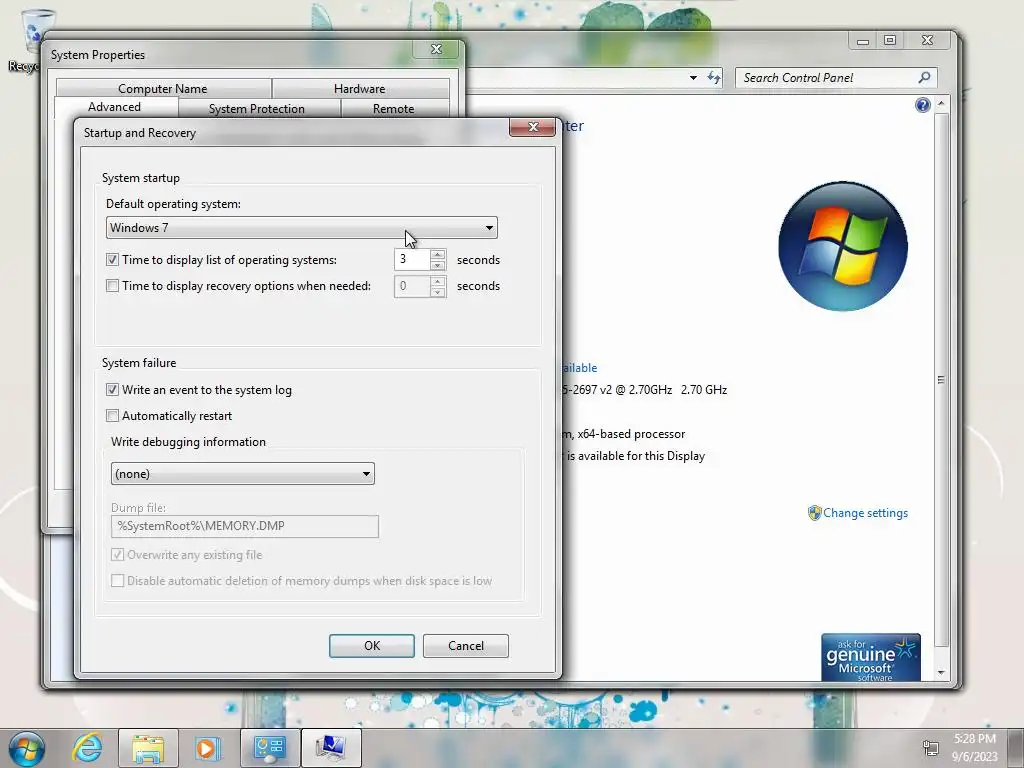Enable the Automatically restart checkbox
Screen dimensions: 1024x768
pyautogui.click(x=112, y=416)
